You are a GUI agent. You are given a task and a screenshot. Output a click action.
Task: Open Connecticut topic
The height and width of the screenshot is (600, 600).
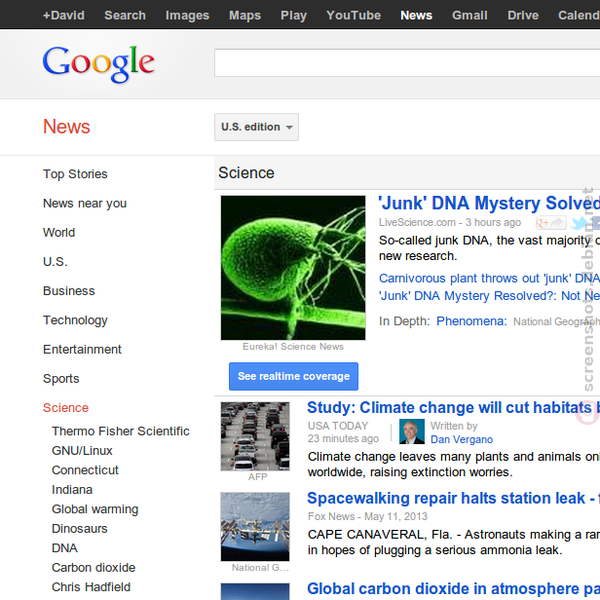click(x=85, y=470)
